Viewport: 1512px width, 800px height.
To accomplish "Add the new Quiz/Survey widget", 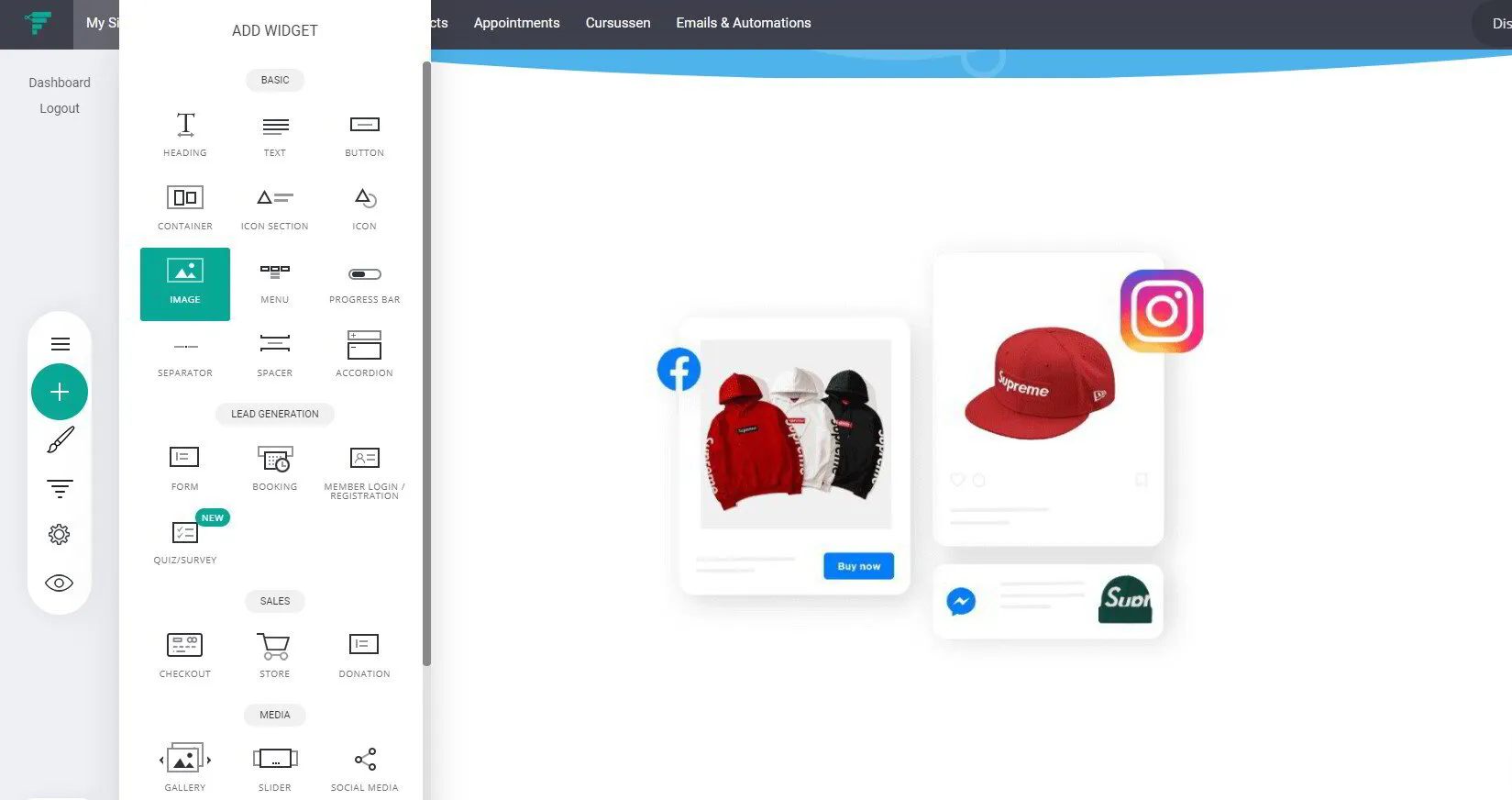I will pyautogui.click(x=185, y=541).
